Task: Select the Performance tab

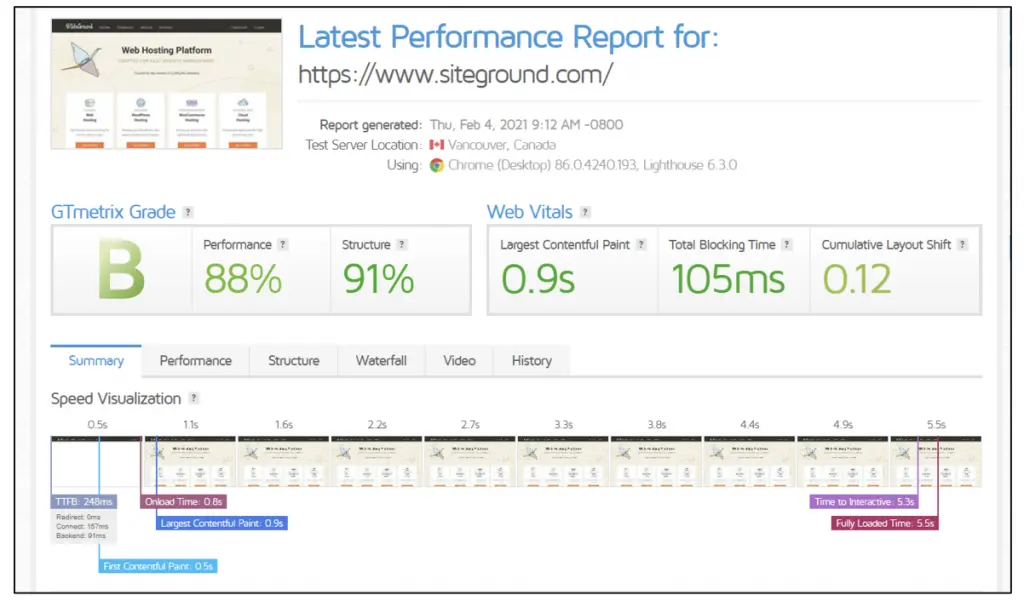Action: [x=195, y=361]
